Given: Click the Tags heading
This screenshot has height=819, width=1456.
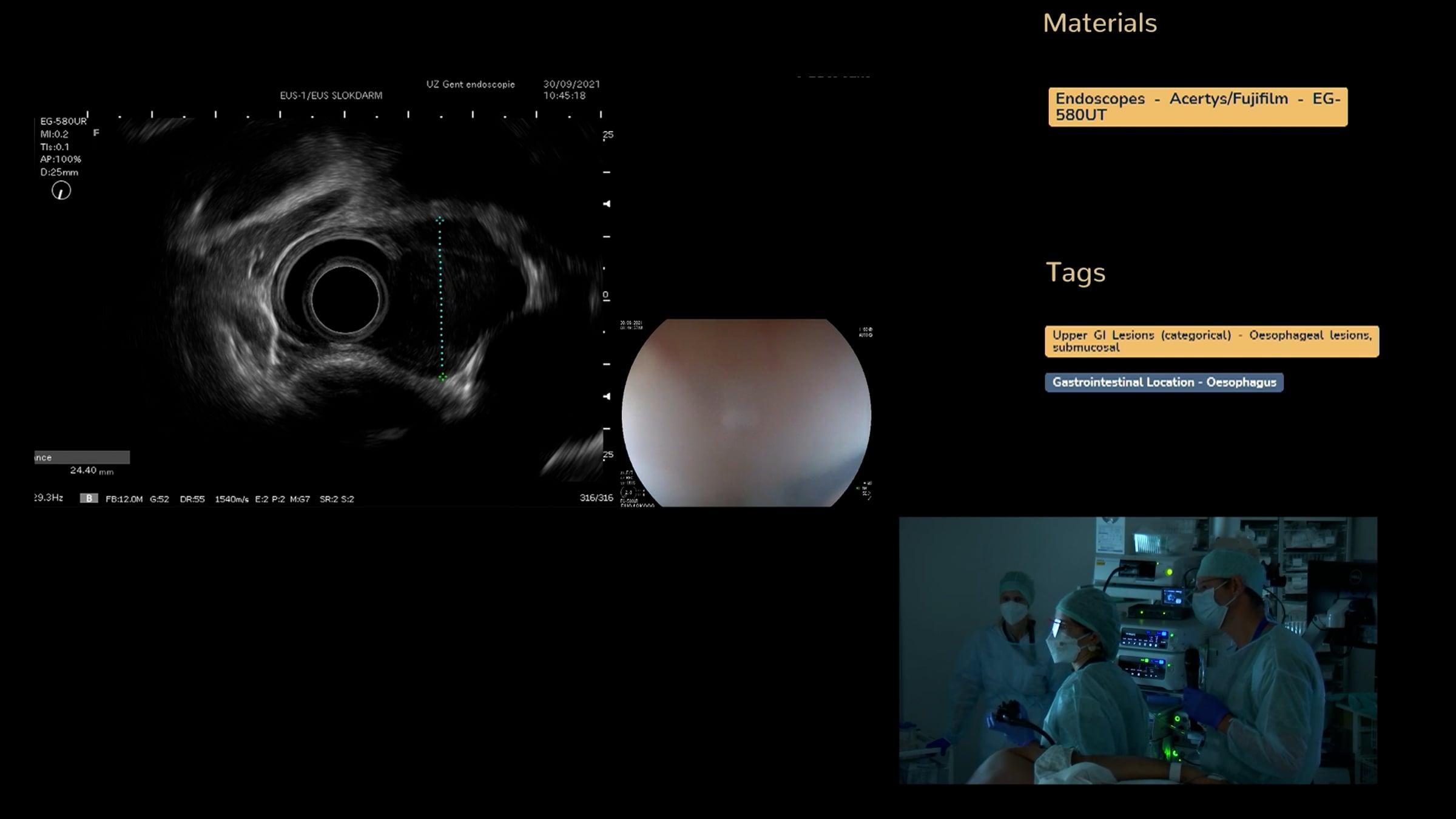Looking at the screenshot, I should pyautogui.click(x=1075, y=272).
